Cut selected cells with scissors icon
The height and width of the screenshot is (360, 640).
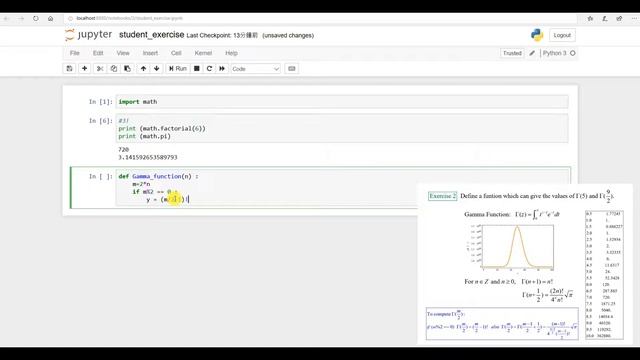(x=100, y=69)
